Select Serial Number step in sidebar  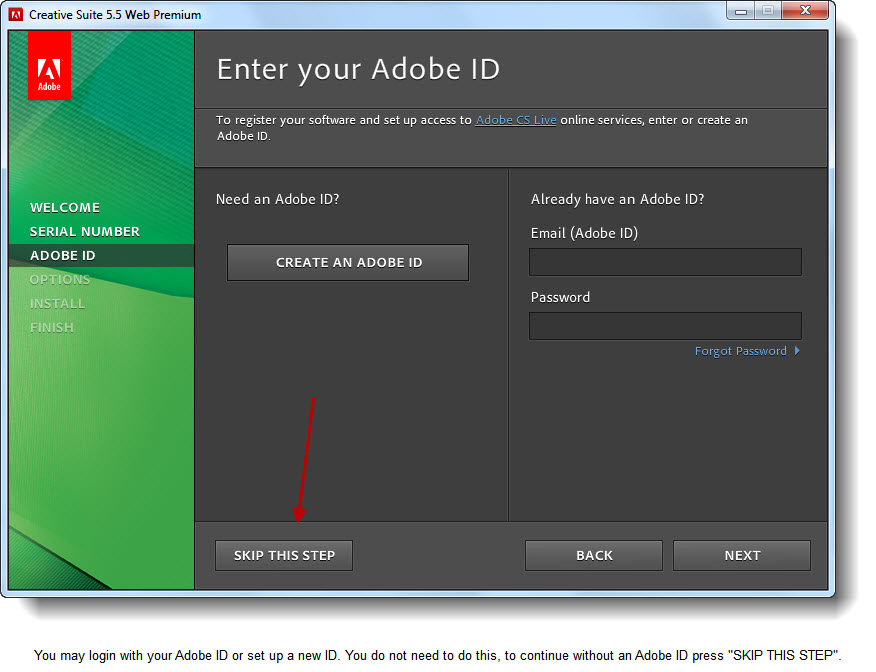coord(85,231)
